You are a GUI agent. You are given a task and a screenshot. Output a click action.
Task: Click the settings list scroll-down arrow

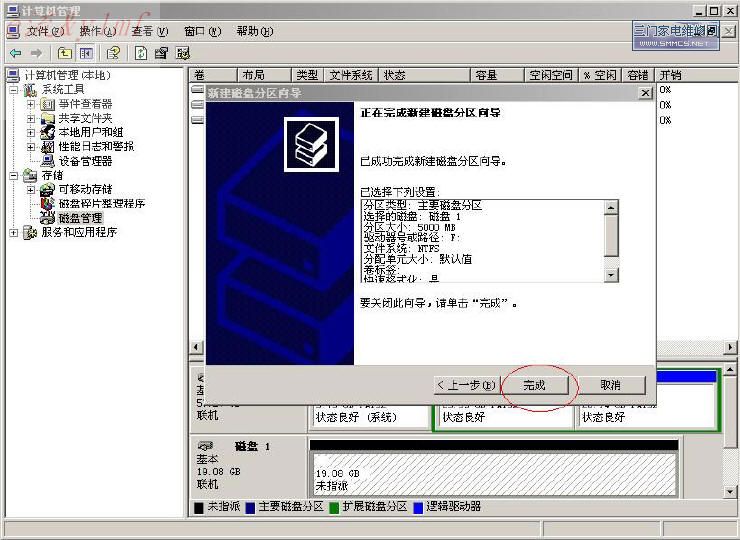coord(612,275)
